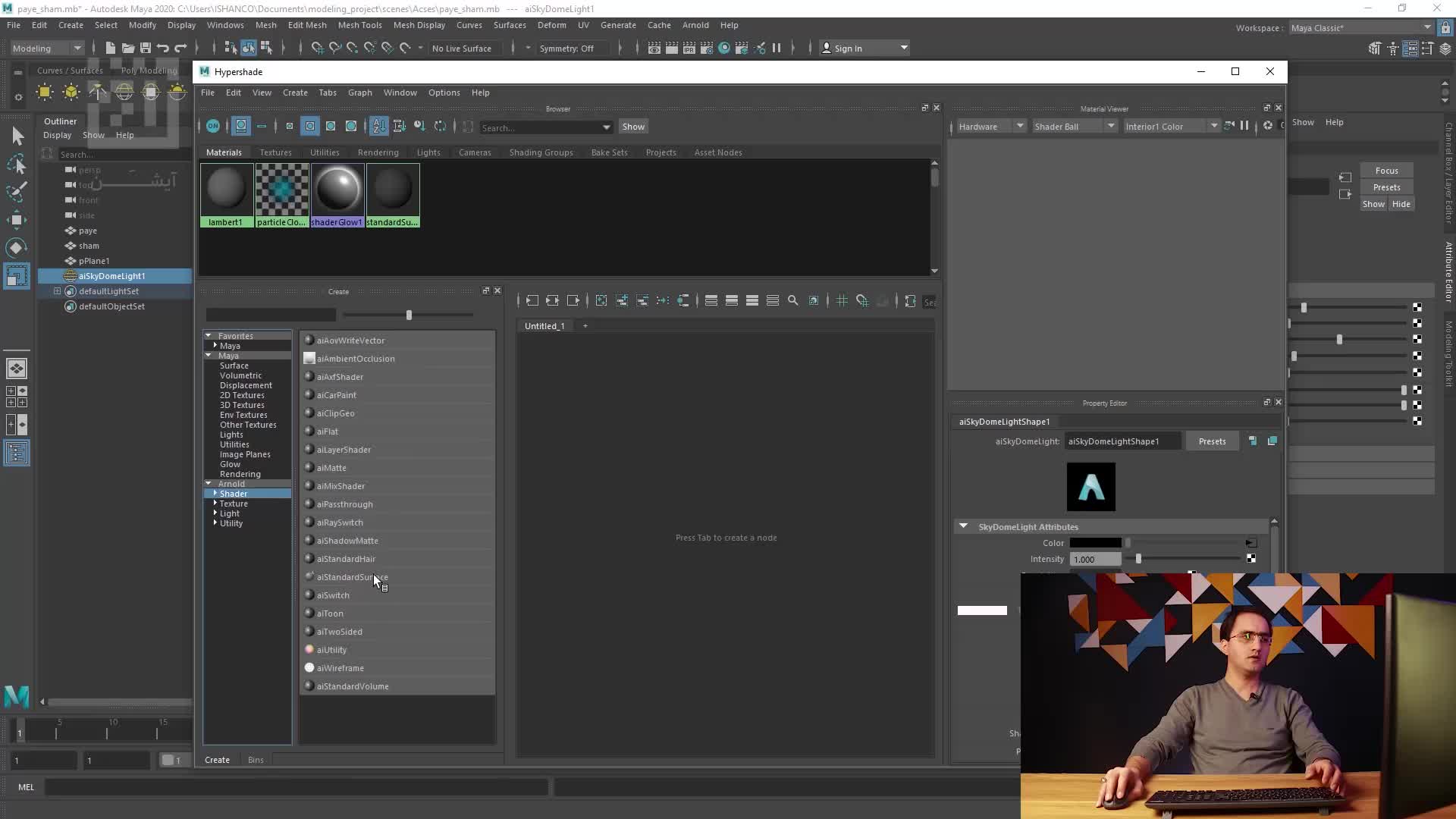Toggle grid display in node editor
Screen dimensions: 1456x819
842,301
